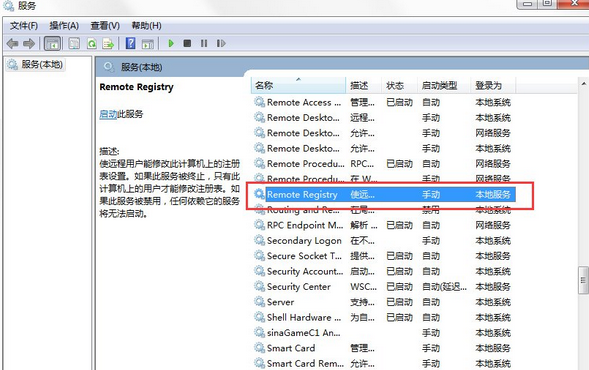The image size is (589, 370).
Task: Click gear icon of Security Center row
Action: [259, 286]
